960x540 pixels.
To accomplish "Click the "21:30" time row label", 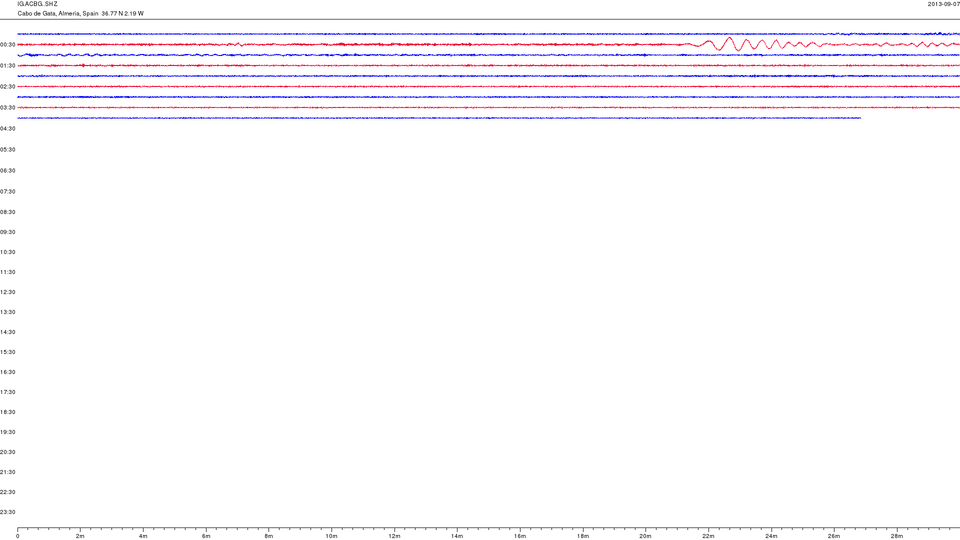I will 7,472.
